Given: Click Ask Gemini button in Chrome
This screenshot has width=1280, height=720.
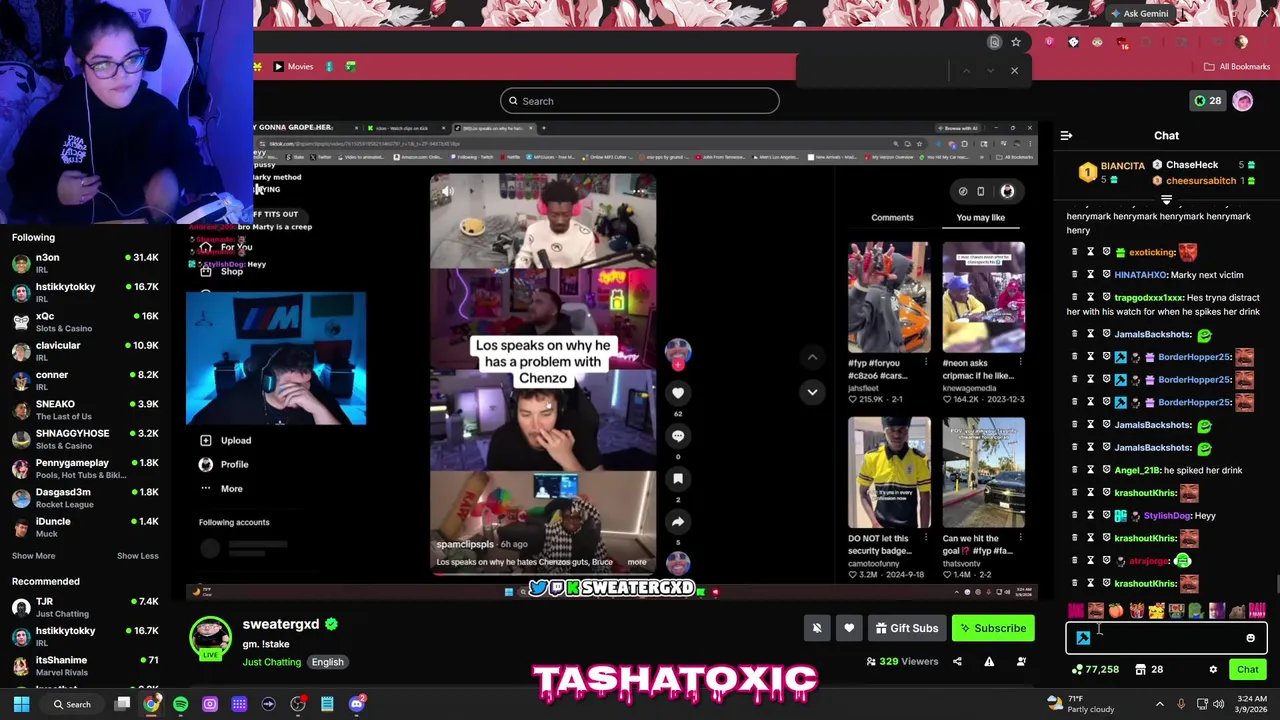Looking at the screenshot, I should coord(1139,14).
